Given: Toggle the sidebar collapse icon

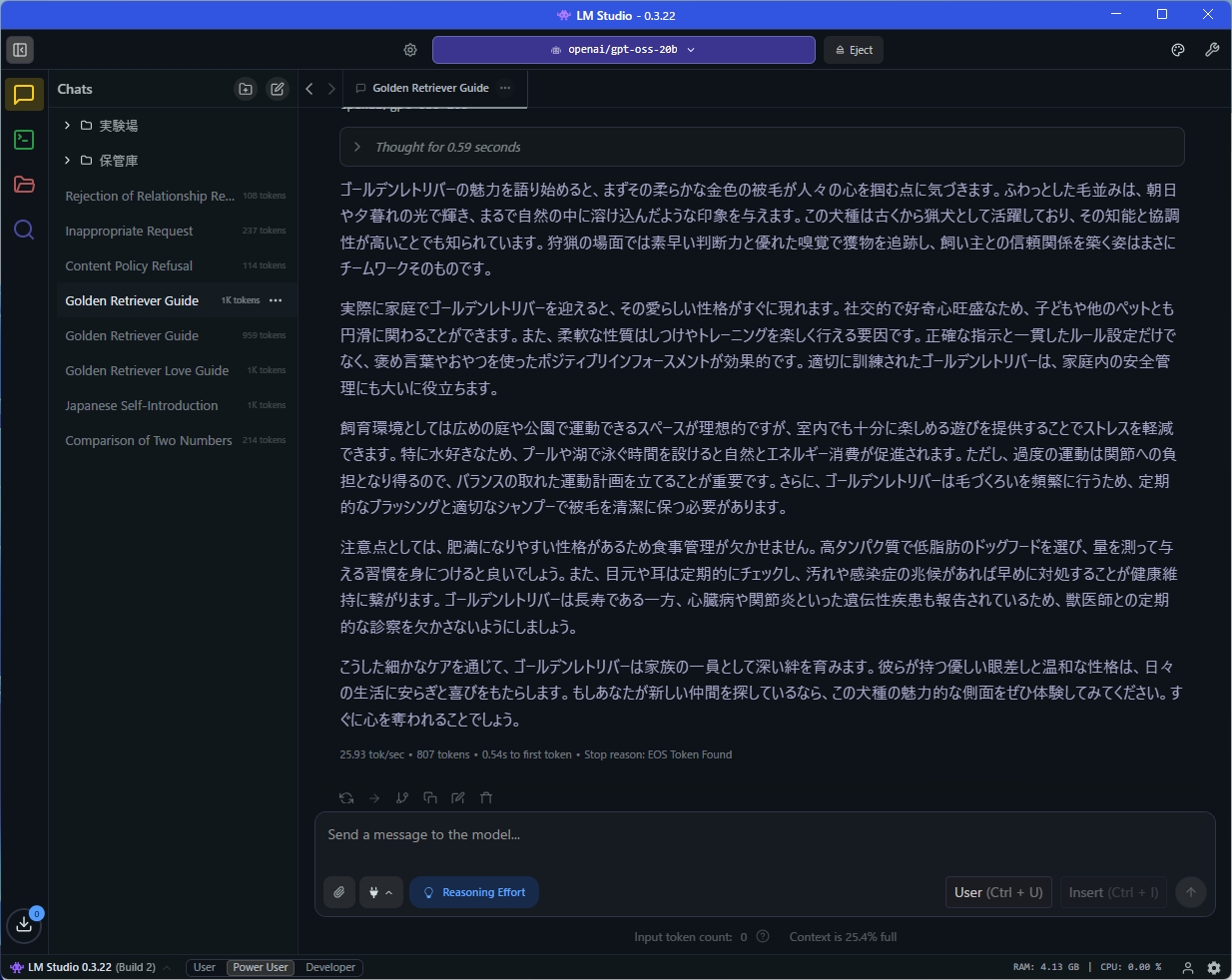Looking at the screenshot, I should [x=20, y=50].
